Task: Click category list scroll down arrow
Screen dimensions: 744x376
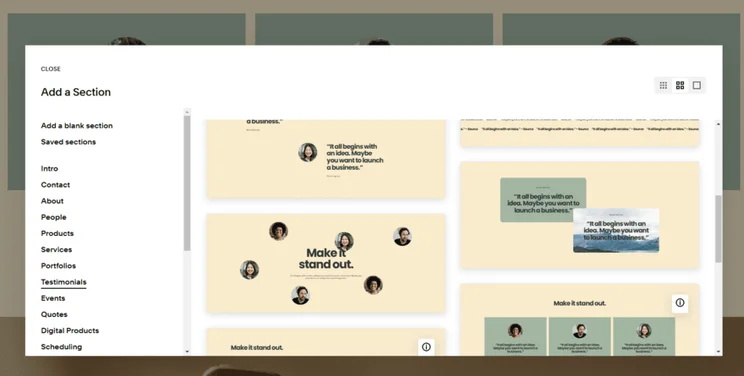Action: [187, 351]
